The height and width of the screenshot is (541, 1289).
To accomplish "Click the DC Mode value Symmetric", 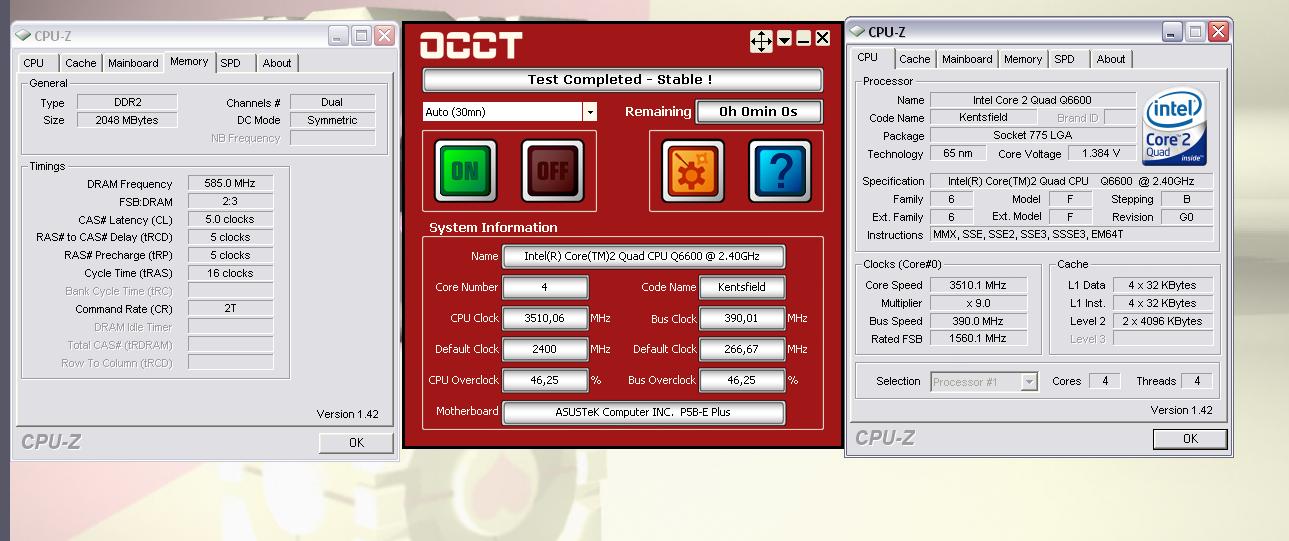I will (332, 120).
